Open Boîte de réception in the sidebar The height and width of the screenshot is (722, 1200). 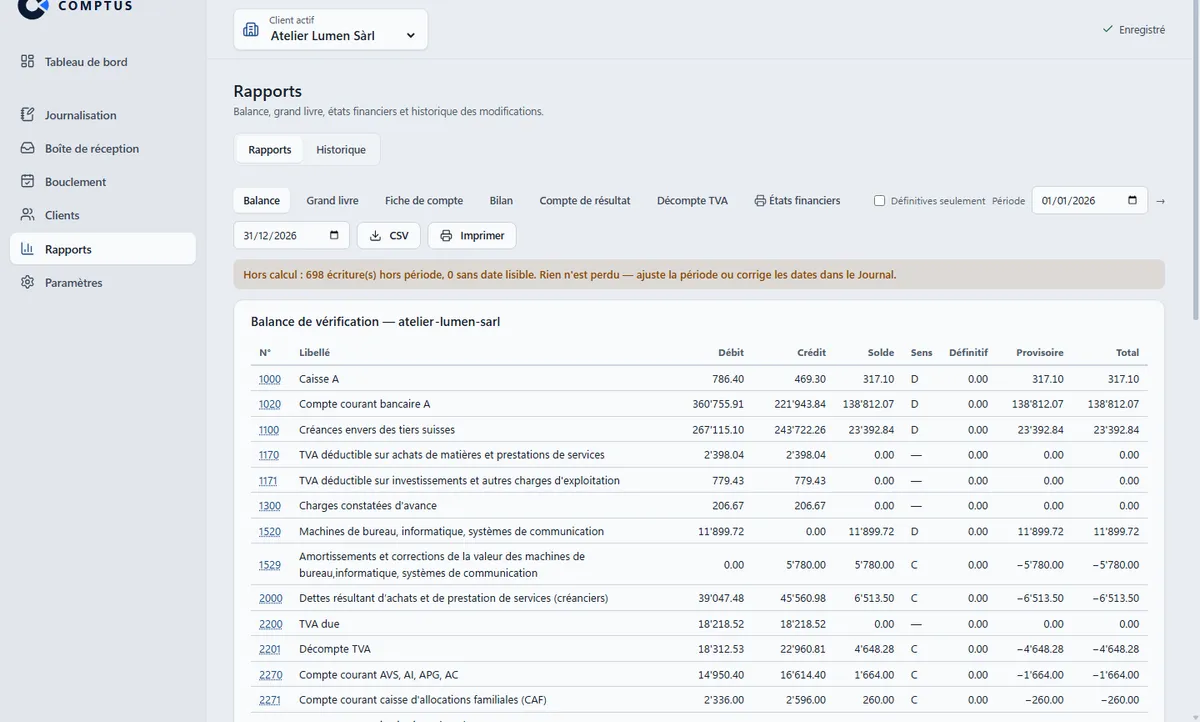[x=103, y=148]
